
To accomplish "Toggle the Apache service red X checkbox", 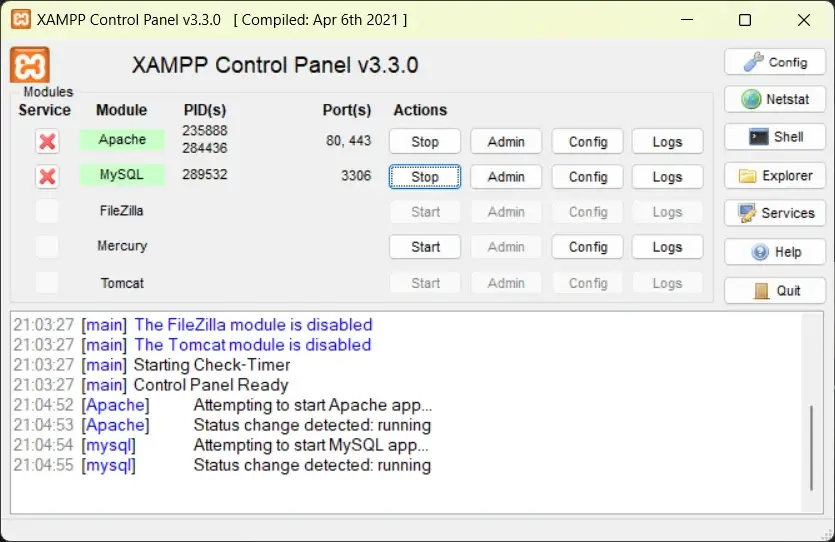I will (47, 141).
